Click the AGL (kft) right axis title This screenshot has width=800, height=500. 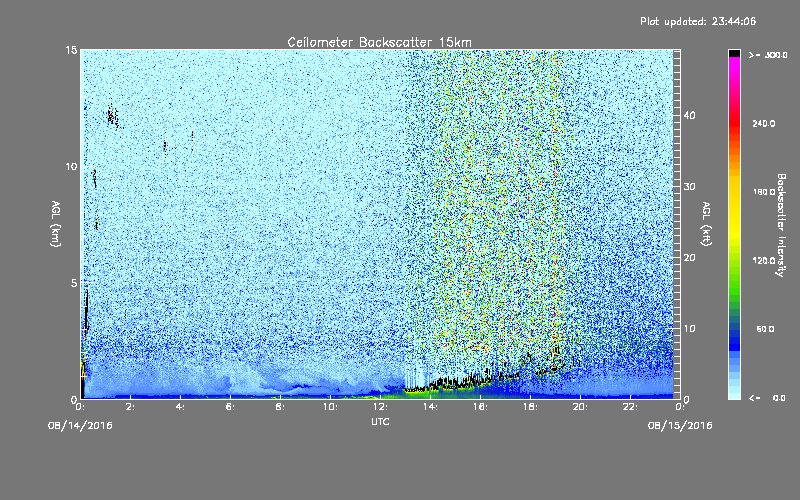coord(707,224)
